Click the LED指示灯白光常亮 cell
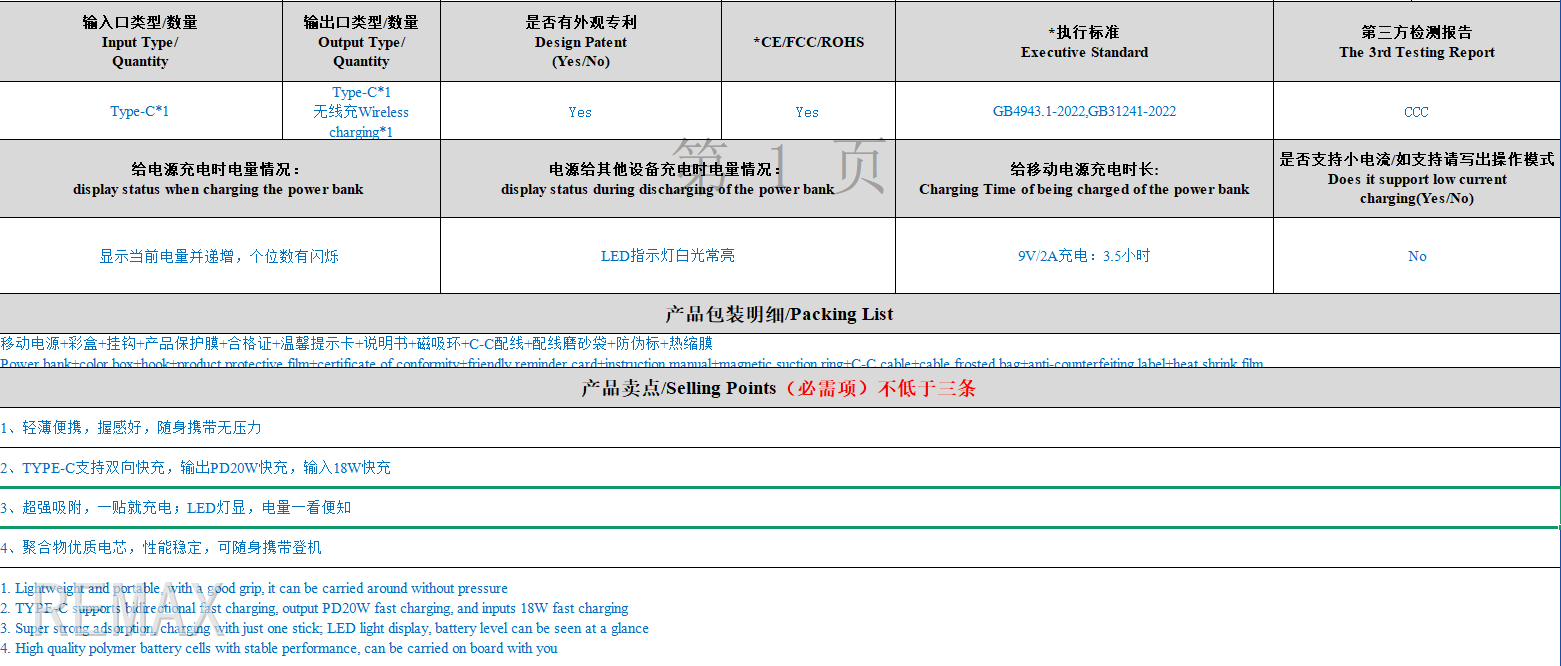The image size is (1561, 666). (667, 256)
